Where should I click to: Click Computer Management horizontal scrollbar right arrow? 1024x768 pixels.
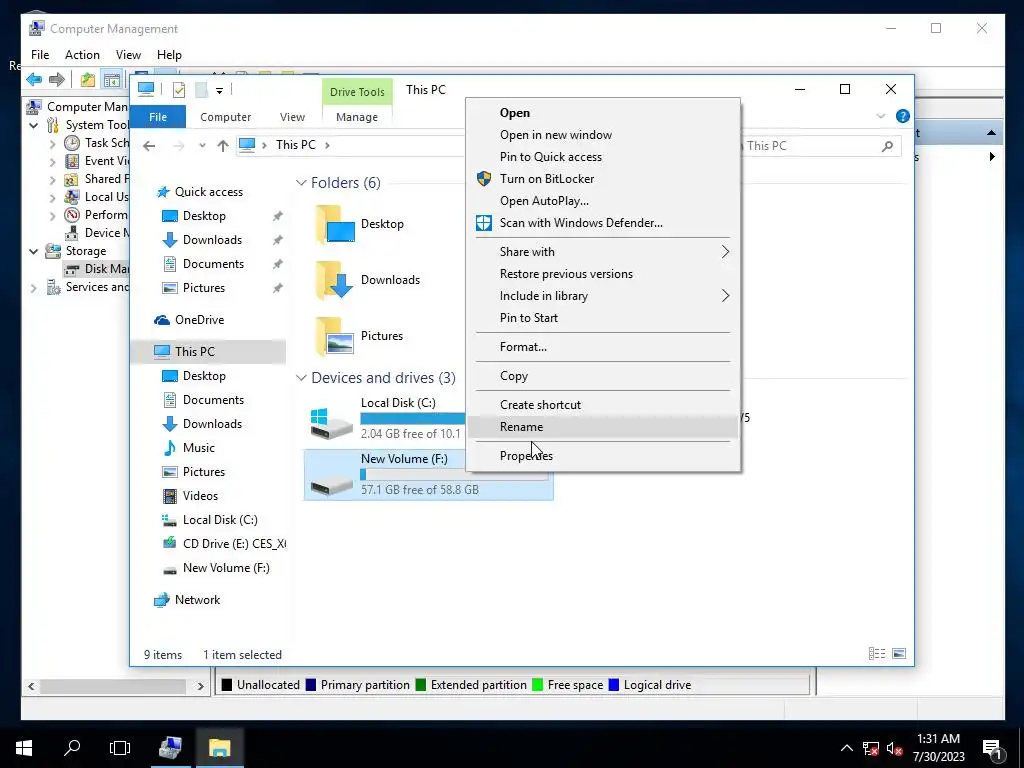pos(200,686)
